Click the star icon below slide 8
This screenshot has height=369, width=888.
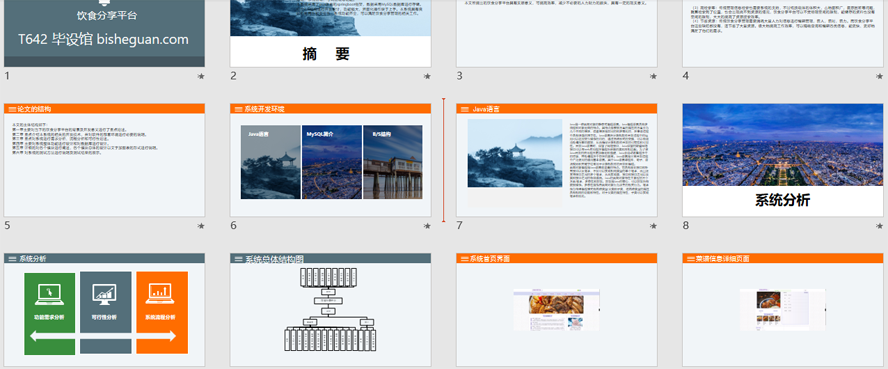click(x=880, y=226)
